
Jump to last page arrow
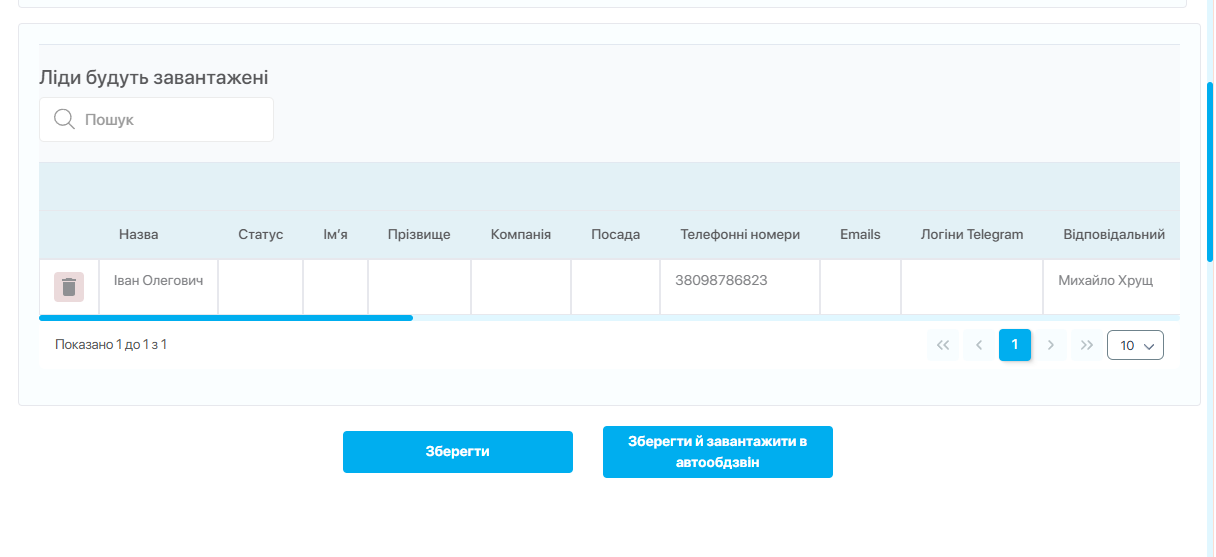coord(1086,345)
